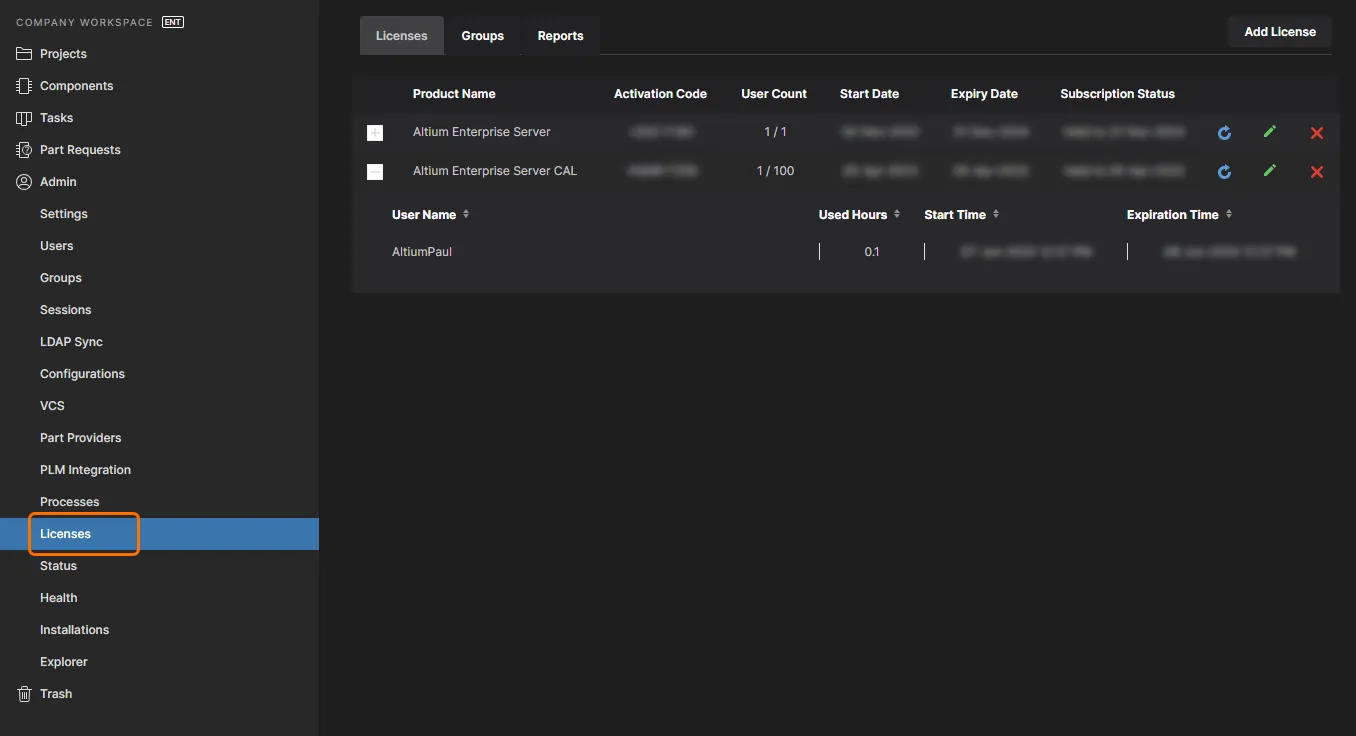The image size is (1356, 736).
Task: Click the Add License button
Action: click(1280, 32)
